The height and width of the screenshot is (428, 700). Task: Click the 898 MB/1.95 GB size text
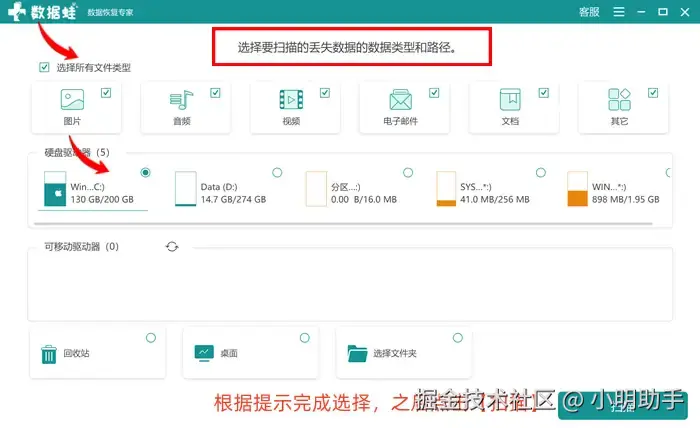click(625, 199)
